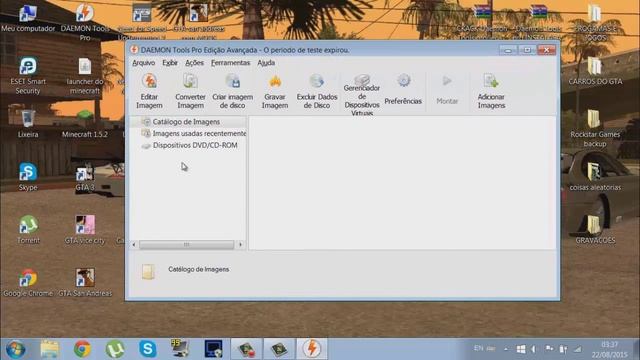Click launcher do minecraft desktop icon

pos(85,76)
